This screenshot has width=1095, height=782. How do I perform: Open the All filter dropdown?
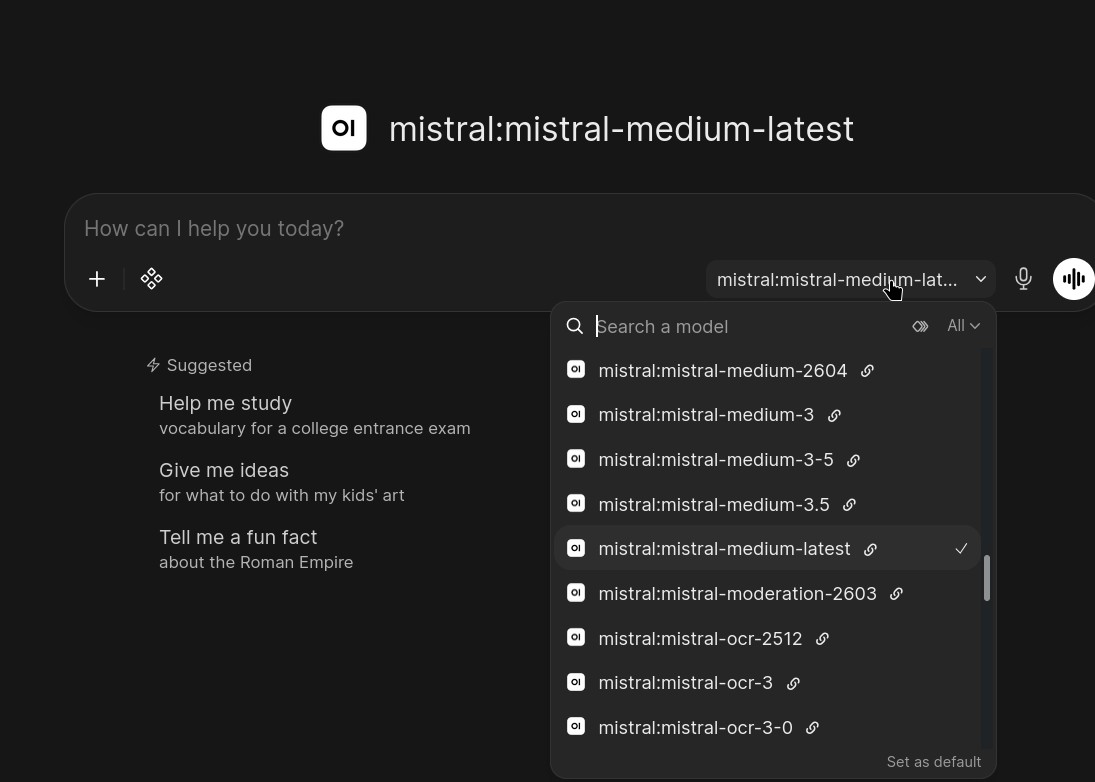pyautogui.click(x=963, y=326)
